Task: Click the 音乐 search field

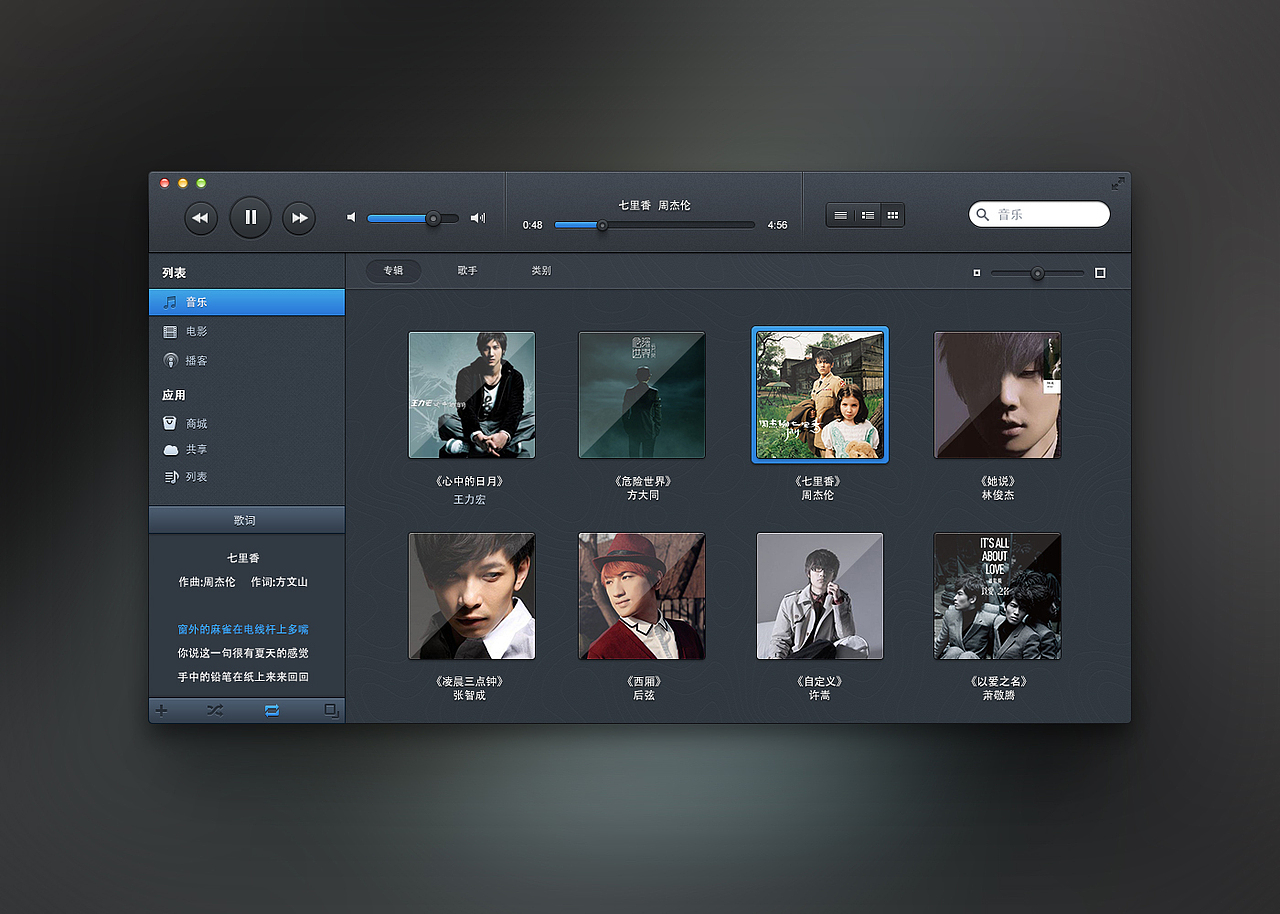Action: (1039, 214)
